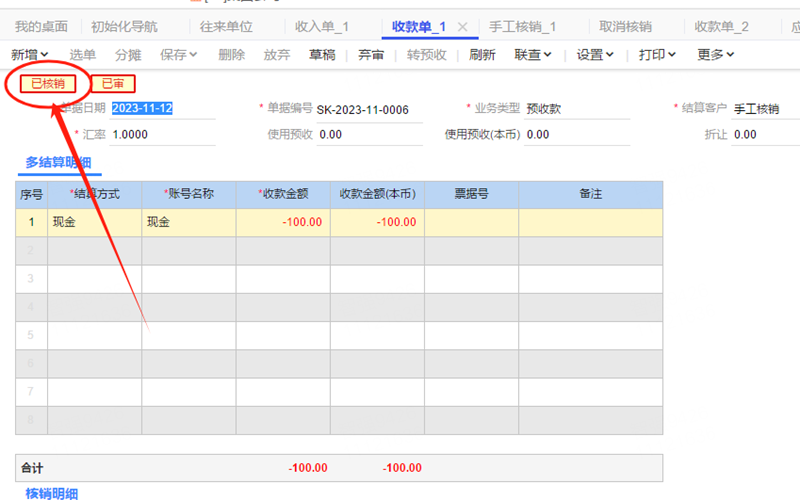The height and width of the screenshot is (500, 800).
Task: Close the 收款单_1 tab
Action: pos(462,27)
